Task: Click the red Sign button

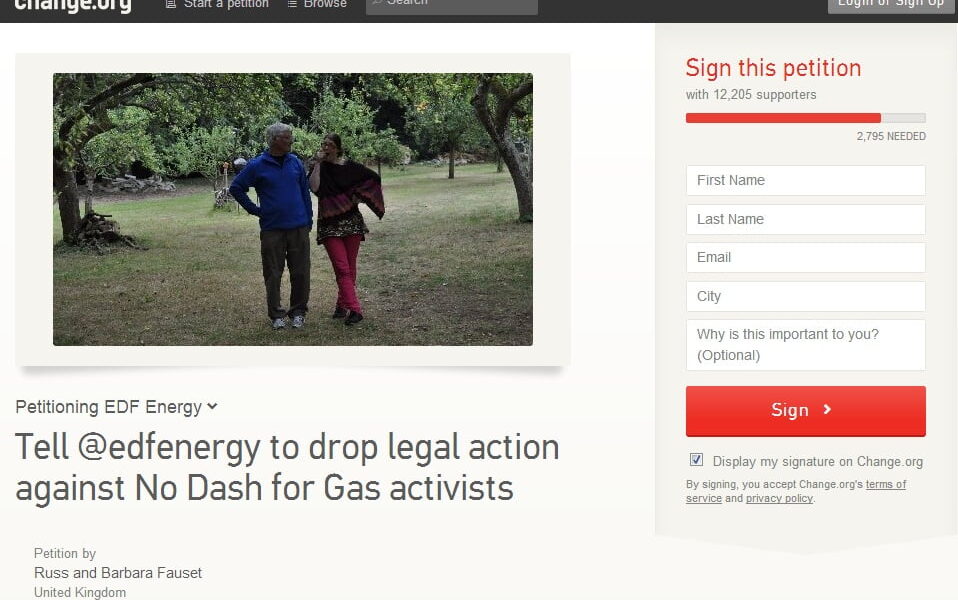Action: 805,411
